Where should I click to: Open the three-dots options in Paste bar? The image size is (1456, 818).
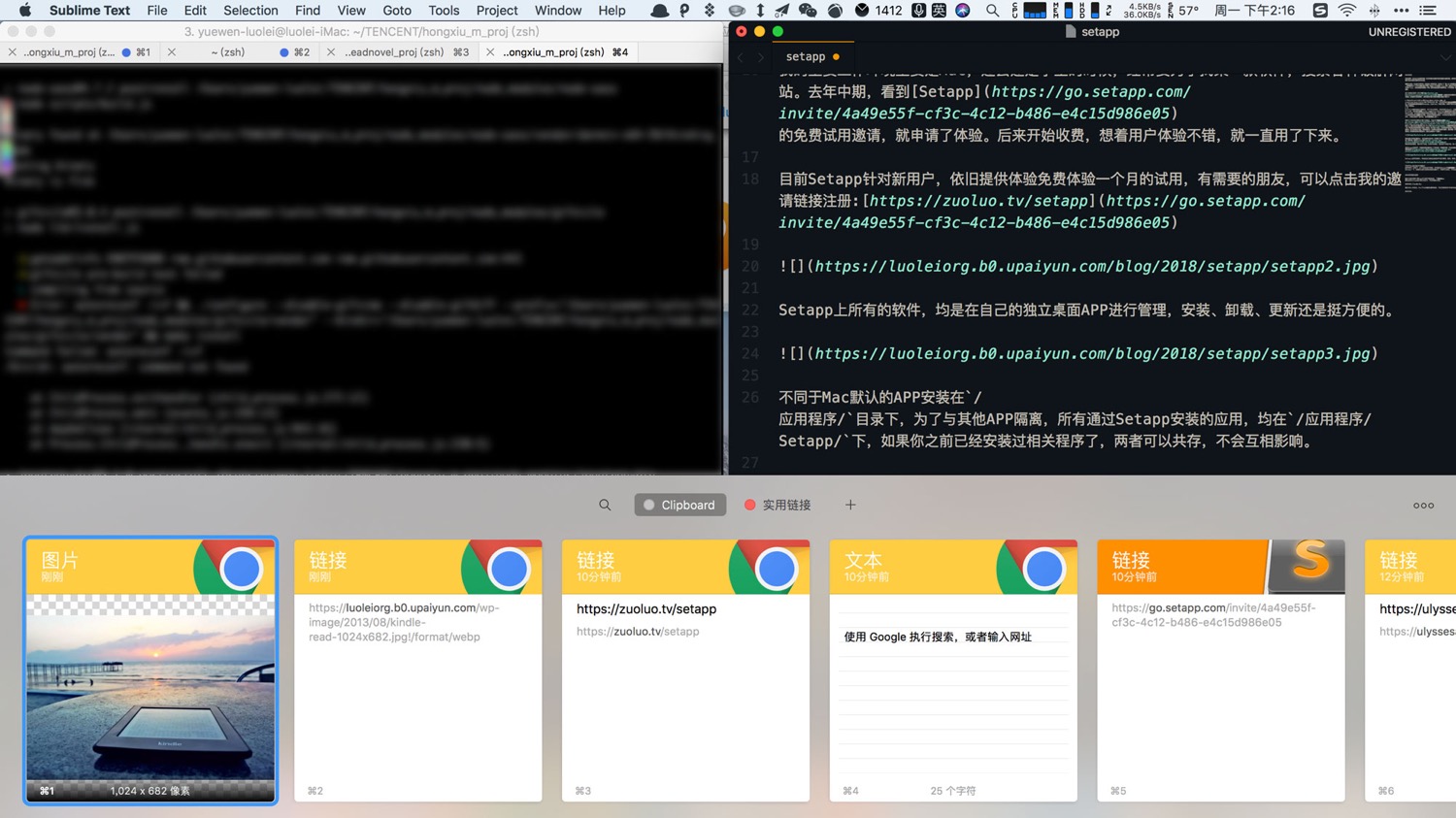1423,505
